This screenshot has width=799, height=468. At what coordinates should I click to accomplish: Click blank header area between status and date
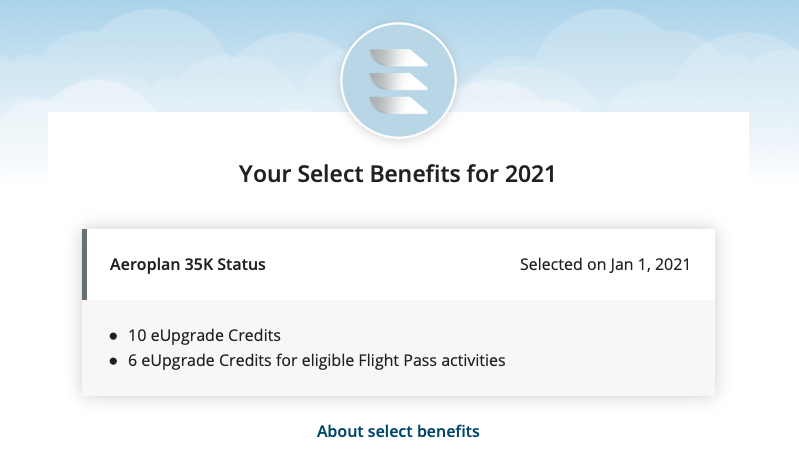(390, 265)
